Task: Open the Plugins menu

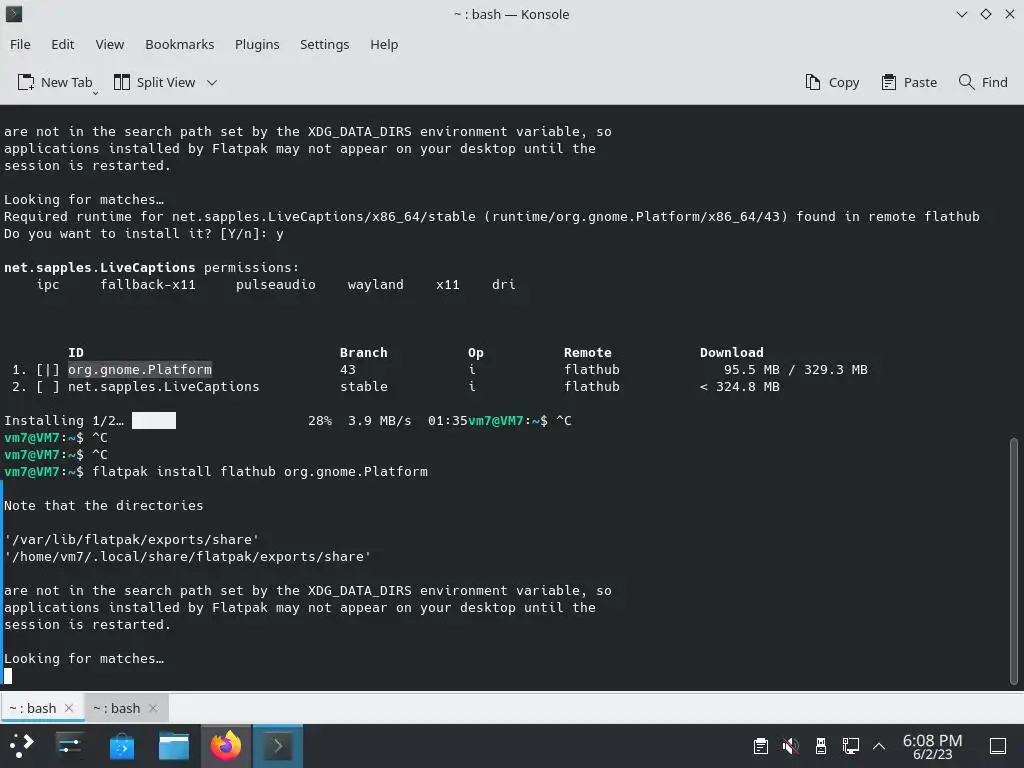Action: point(257,44)
